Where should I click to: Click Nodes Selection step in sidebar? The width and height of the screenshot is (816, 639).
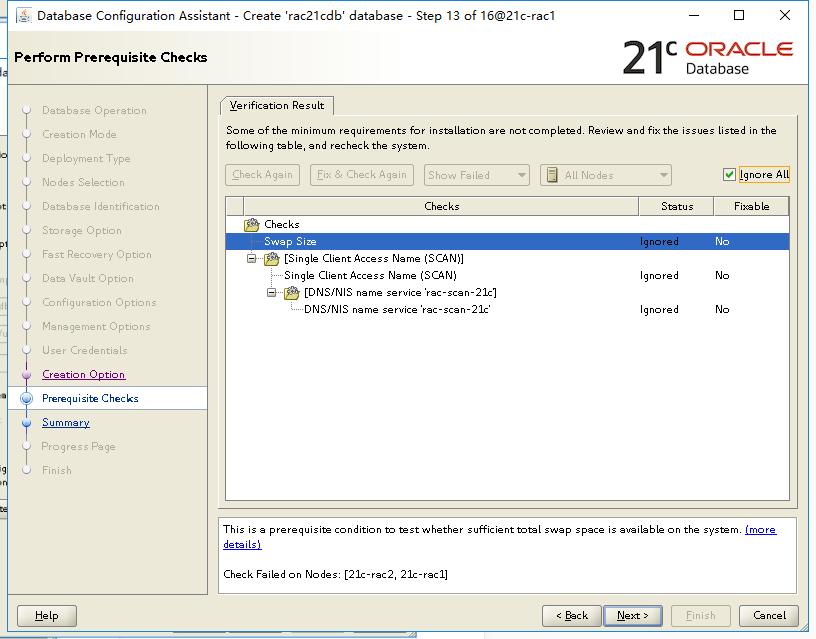pos(83,183)
